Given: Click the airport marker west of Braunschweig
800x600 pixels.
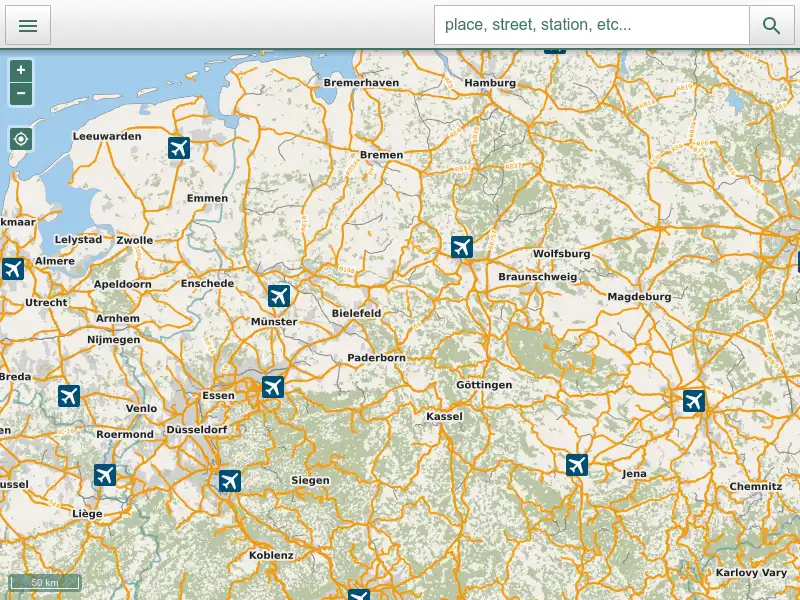Looking at the screenshot, I should tap(461, 246).
